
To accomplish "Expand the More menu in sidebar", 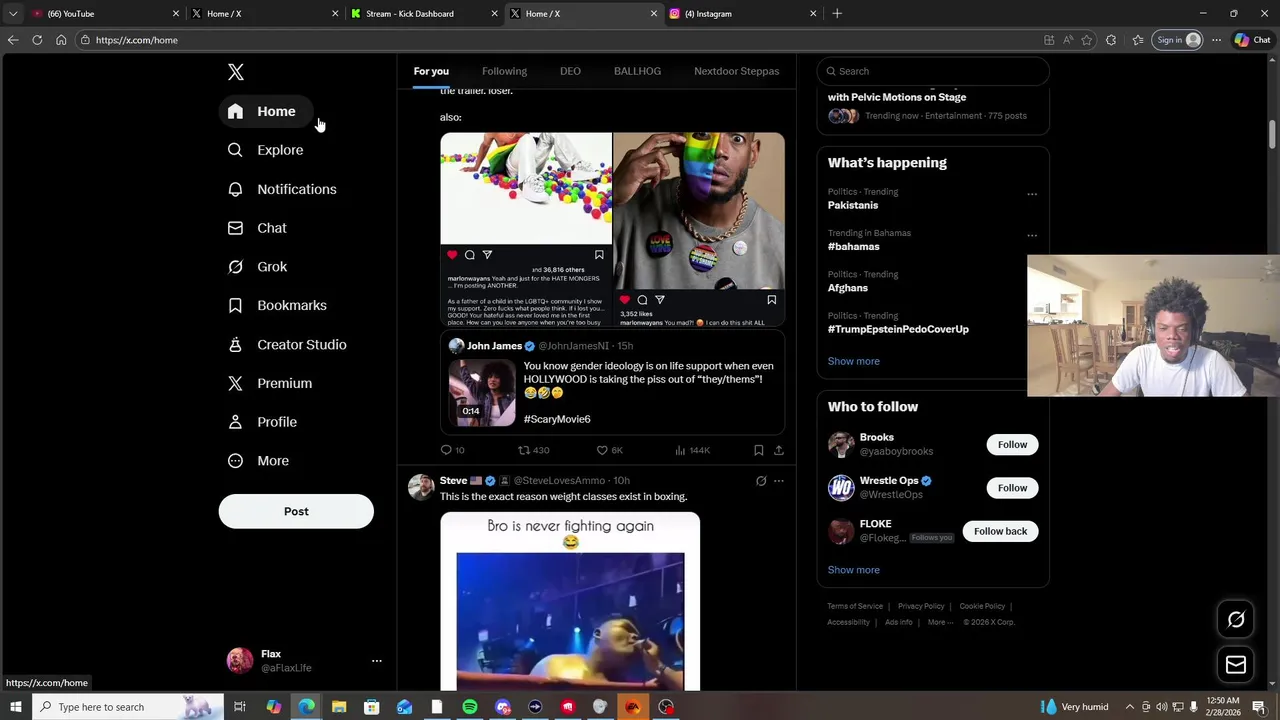I will [x=258, y=461].
